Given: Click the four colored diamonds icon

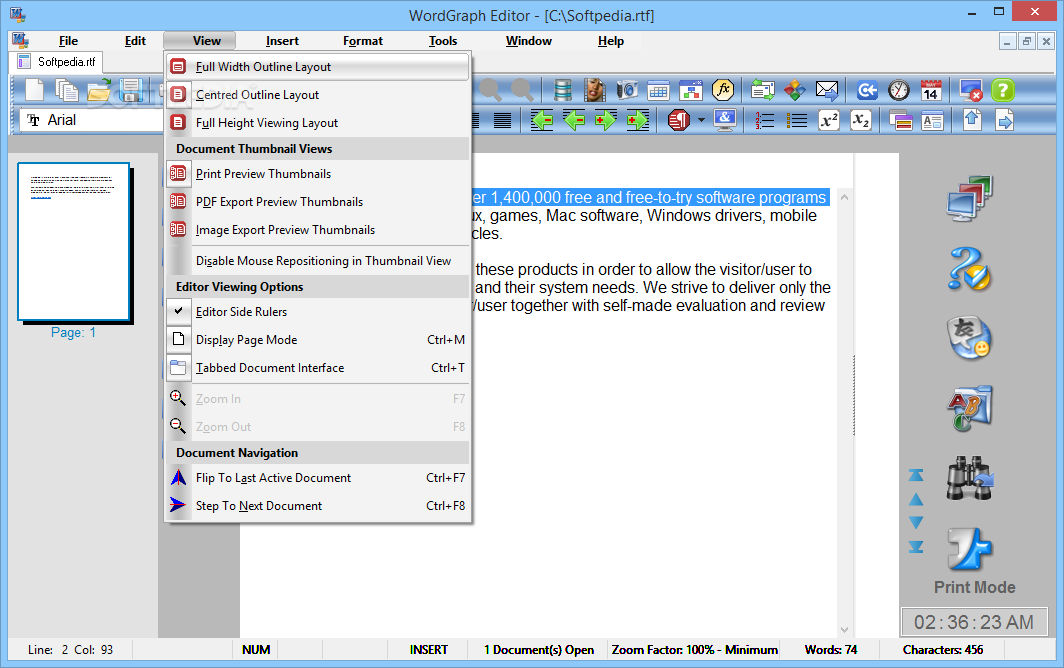Looking at the screenshot, I should [795, 90].
